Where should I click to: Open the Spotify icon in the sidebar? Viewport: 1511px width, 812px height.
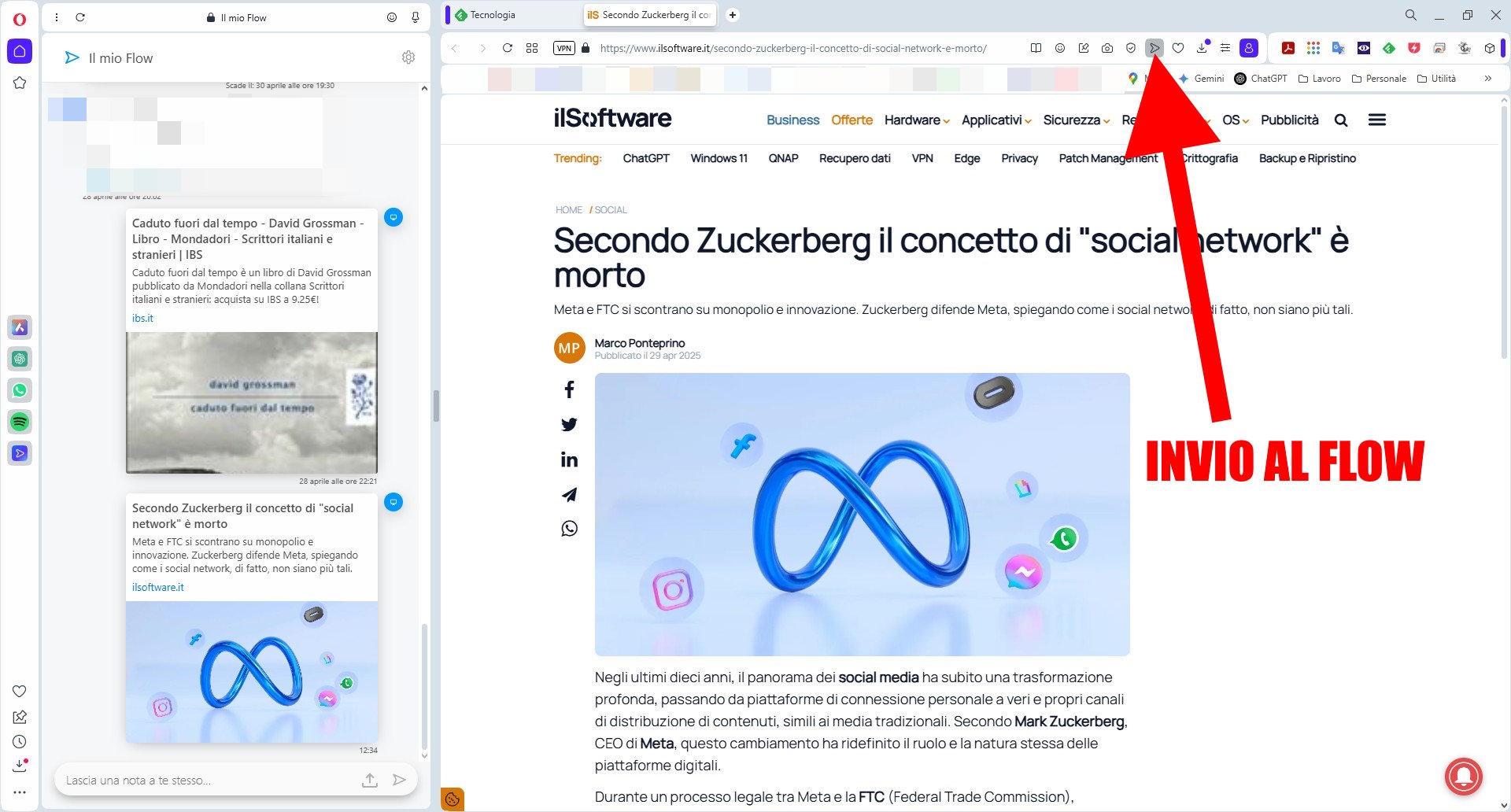click(20, 422)
